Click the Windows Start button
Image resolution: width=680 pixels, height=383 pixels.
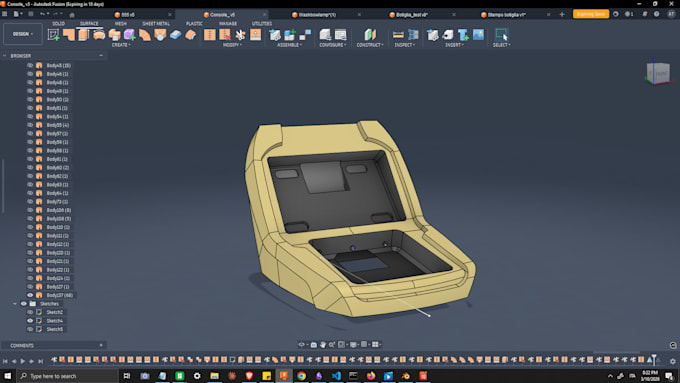pos(7,376)
